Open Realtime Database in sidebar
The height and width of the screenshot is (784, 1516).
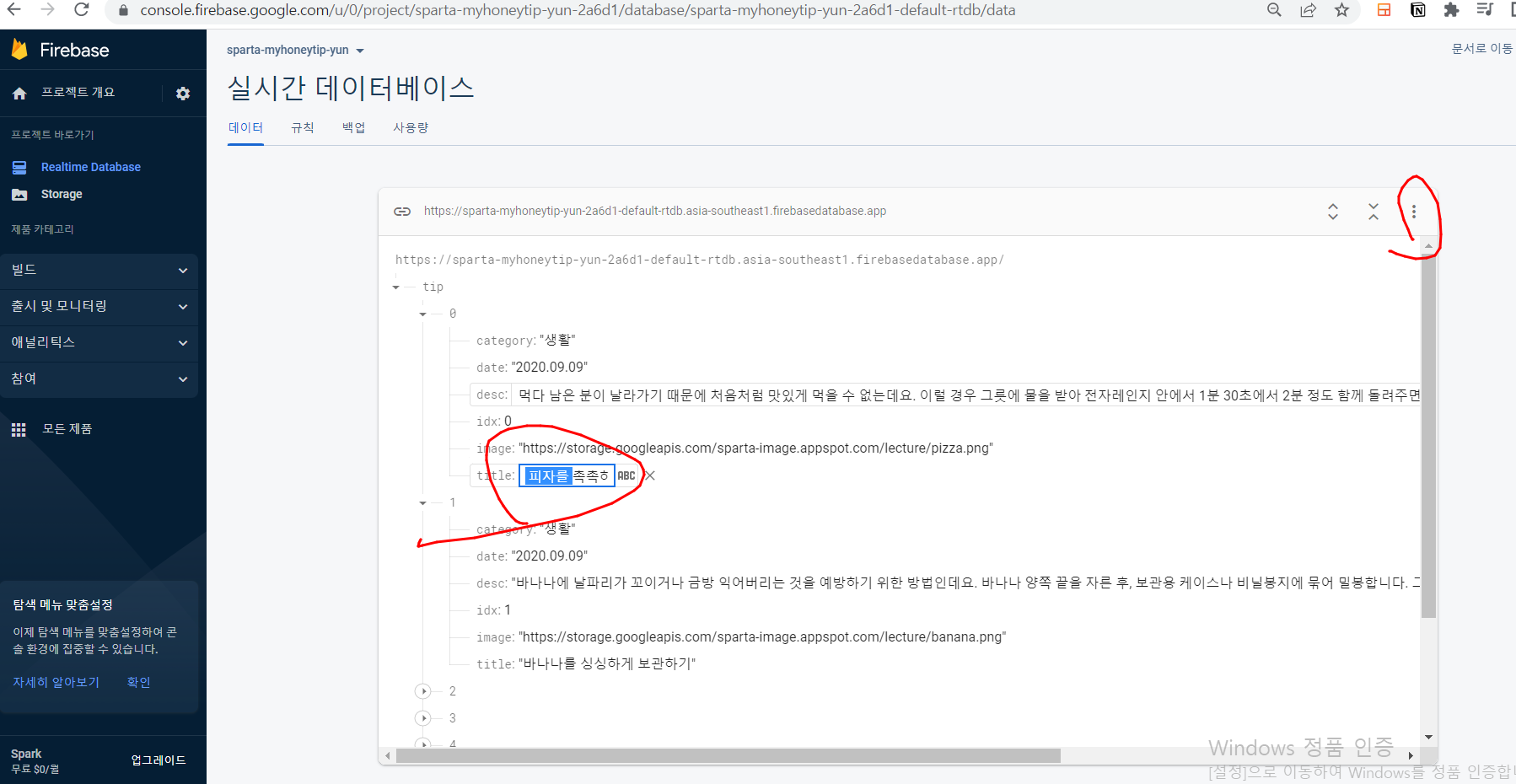pyautogui.click(x=91, y=167)
